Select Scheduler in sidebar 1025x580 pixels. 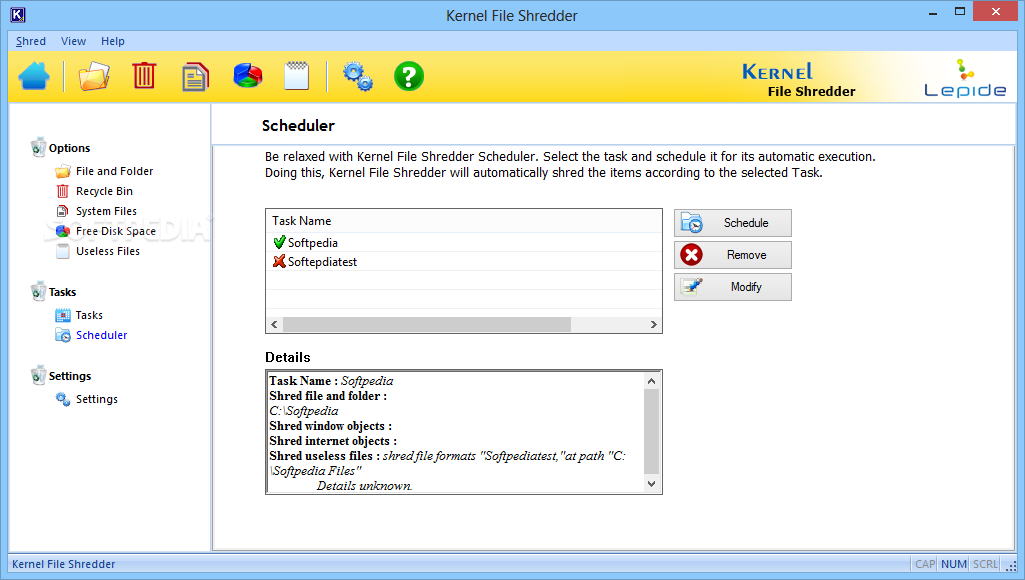(x=101, y=335)
